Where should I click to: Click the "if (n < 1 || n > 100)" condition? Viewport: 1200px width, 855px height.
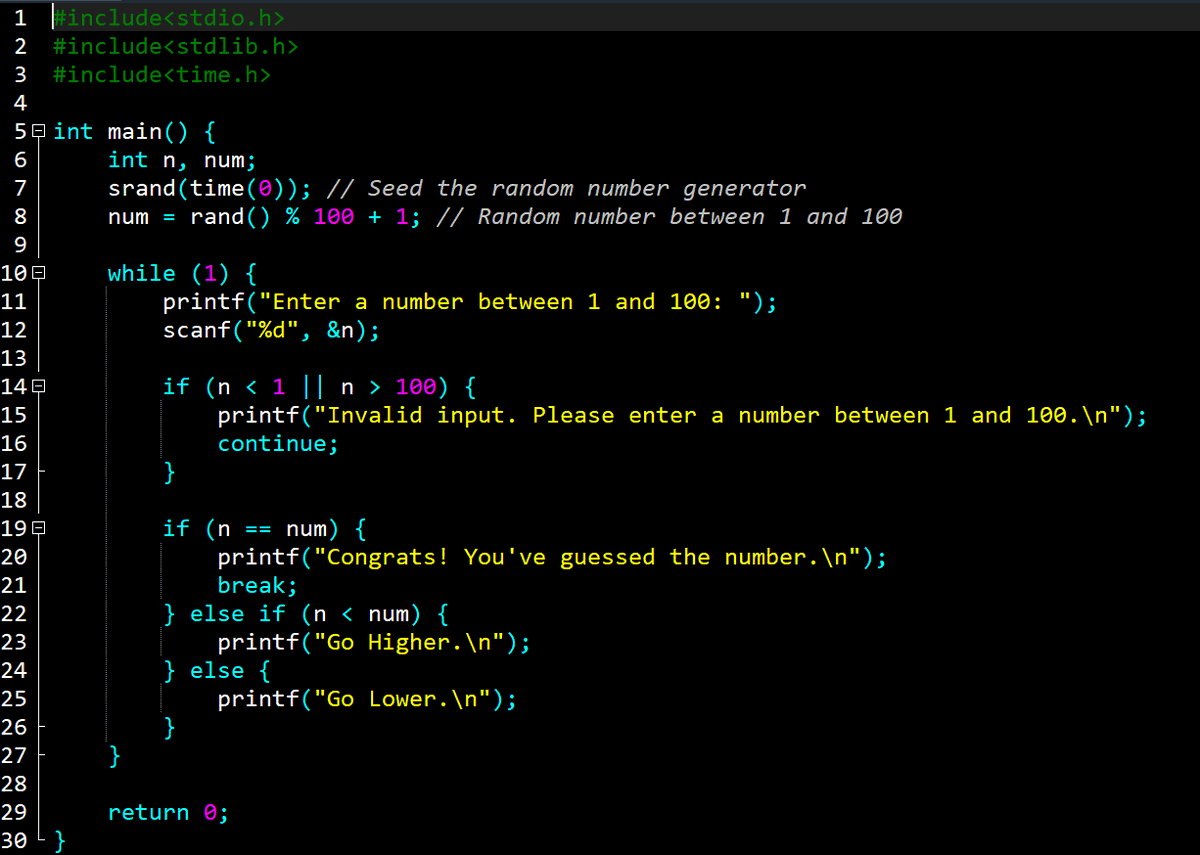point(305,386)
